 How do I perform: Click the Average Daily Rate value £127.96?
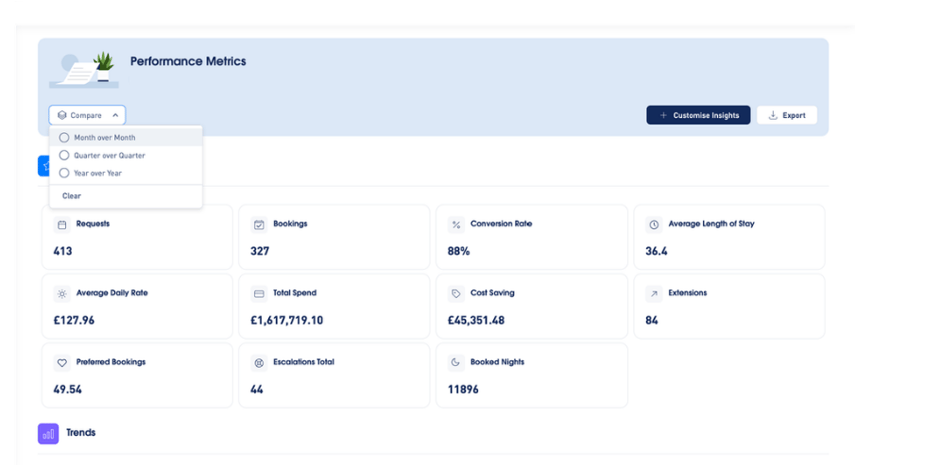click(x=74, y=320)
